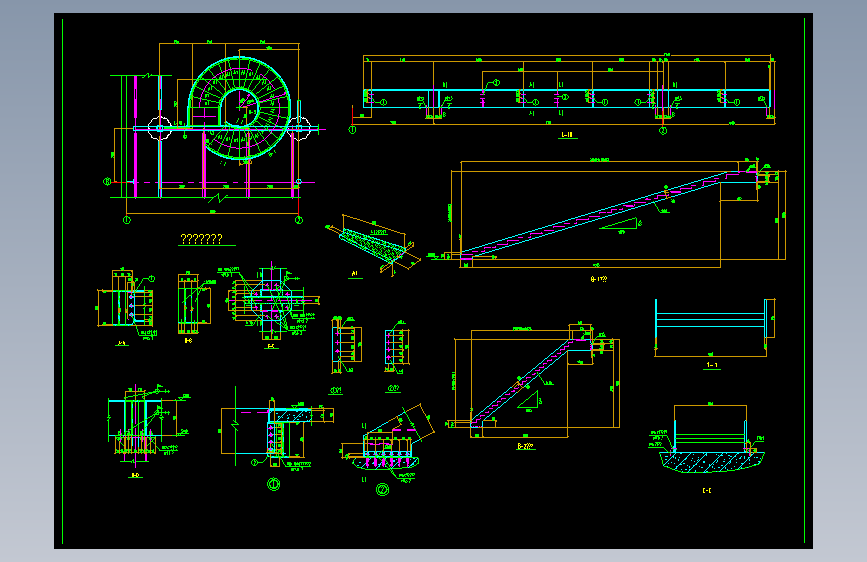Pick the long horizontal beam elevation drawing

pos(564,94)
